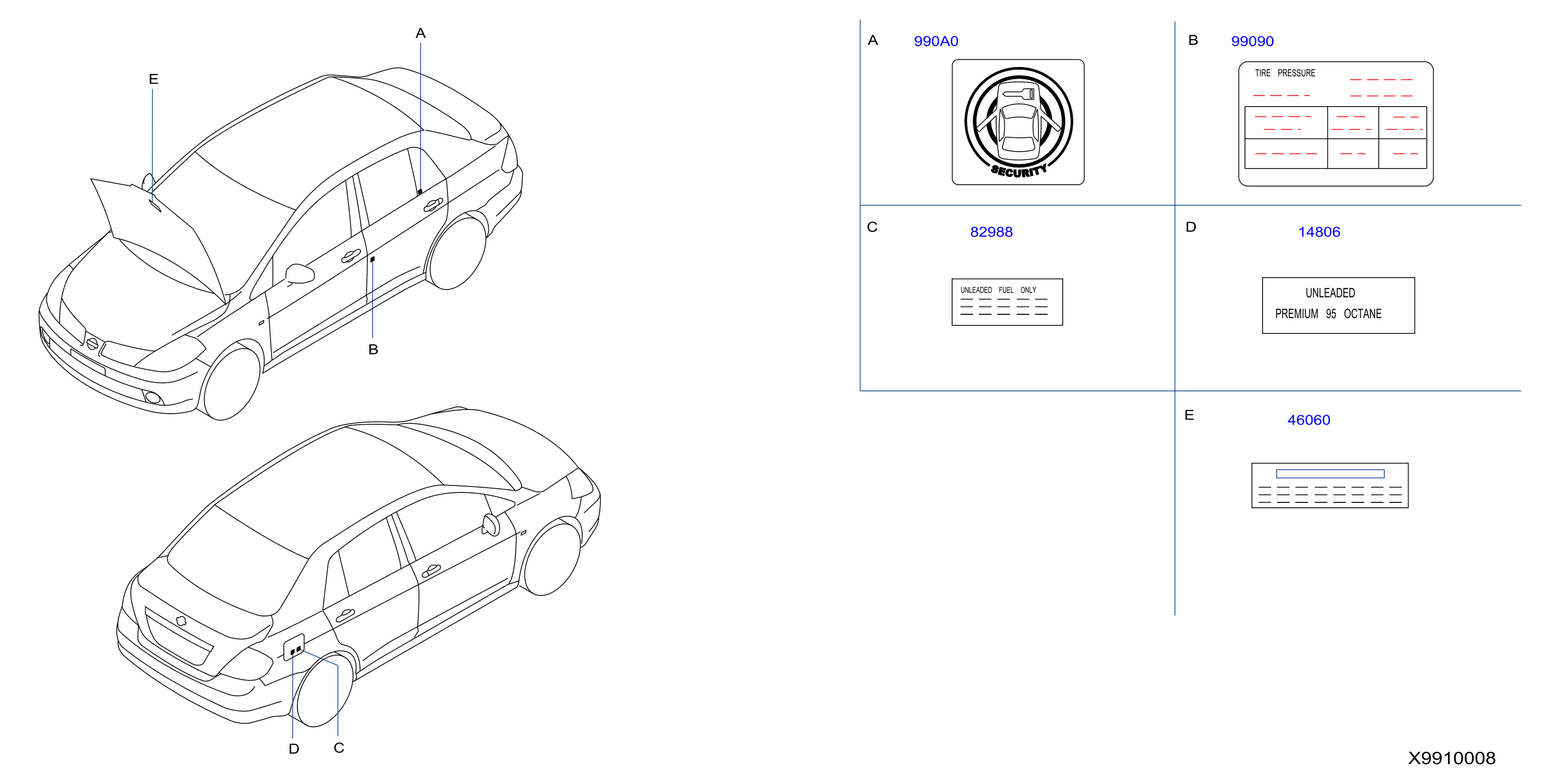Select the label E caution sticker image
This screenshot has height=784, width=1560.
[x=1329, y=486]
